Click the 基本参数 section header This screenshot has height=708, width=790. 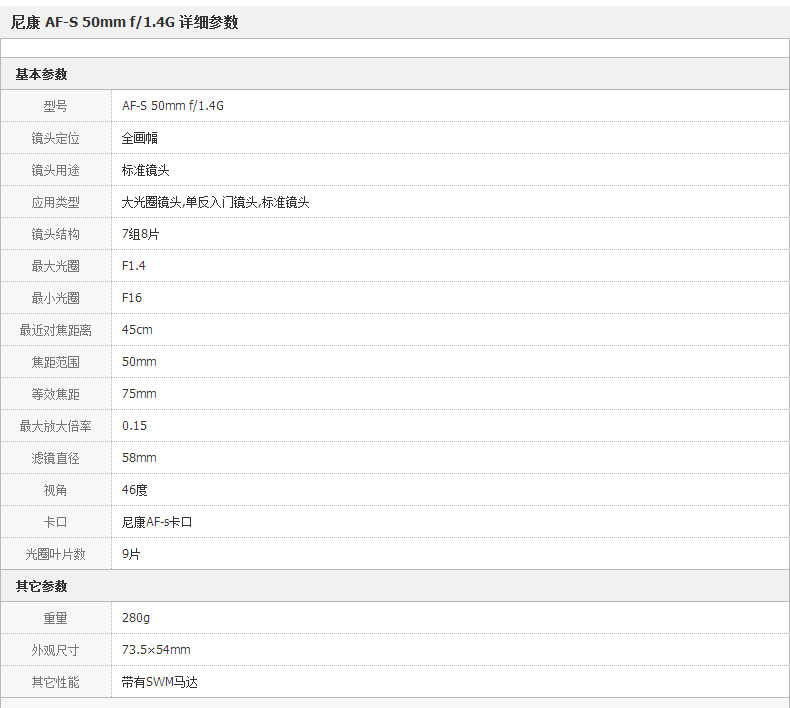point(41,74)
